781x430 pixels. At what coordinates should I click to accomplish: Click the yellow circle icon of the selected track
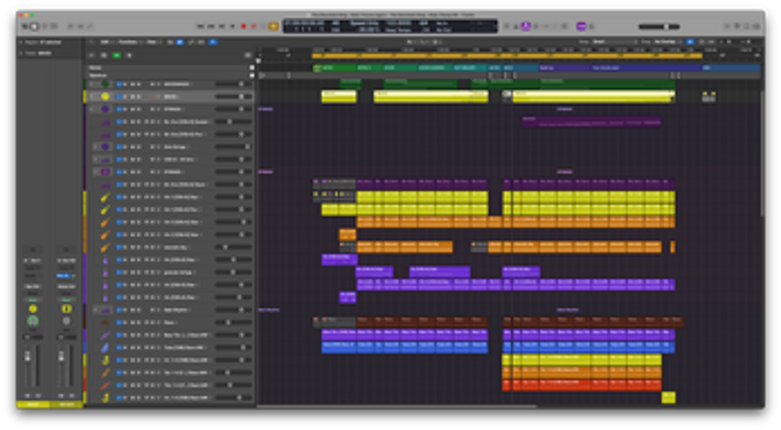(105, 96)
